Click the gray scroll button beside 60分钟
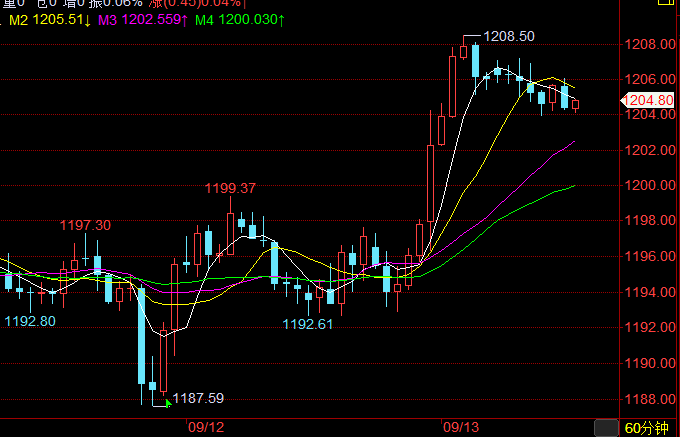The height and width of the screenshot is (437, 680). pos(606,428)
